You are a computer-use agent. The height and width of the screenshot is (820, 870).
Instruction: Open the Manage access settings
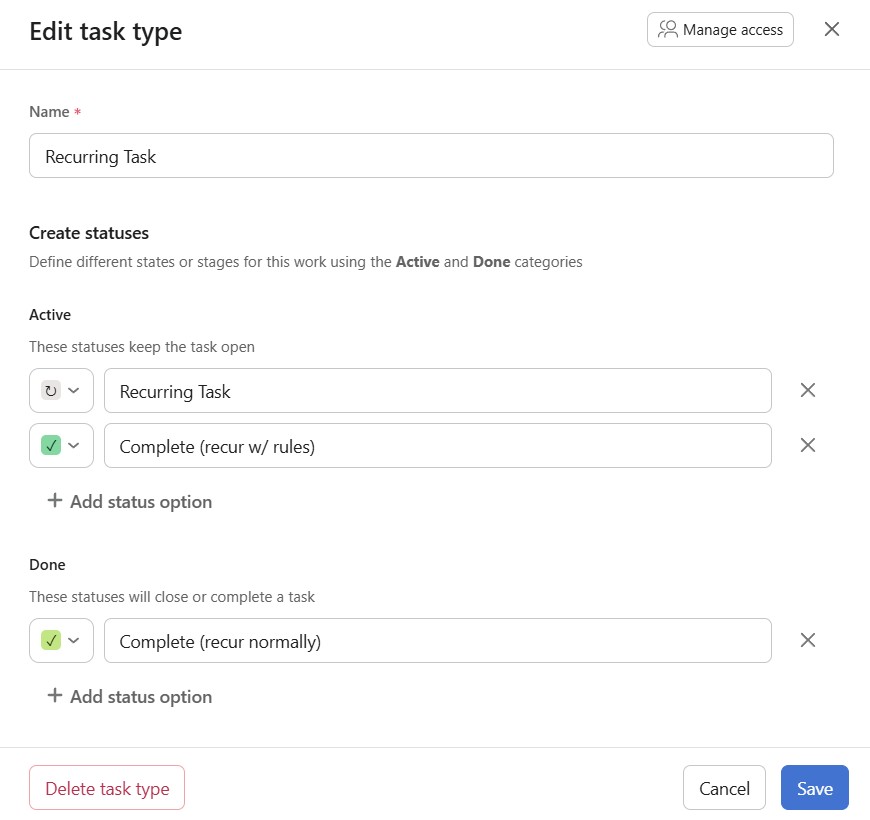pyautogui.click(x=720, y=30)
